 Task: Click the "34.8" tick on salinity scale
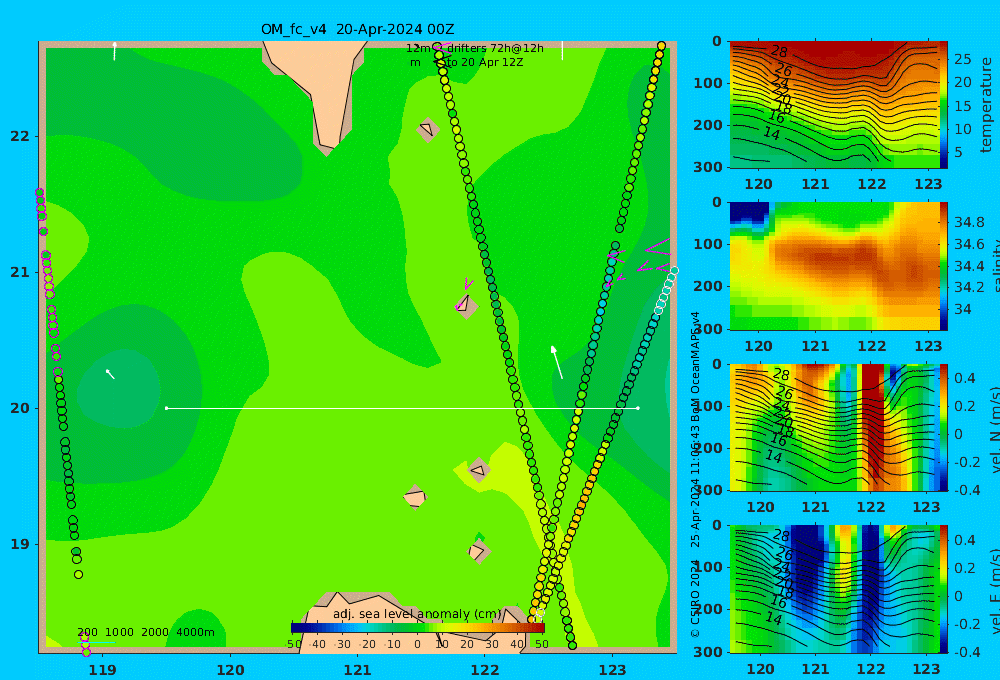pyautogui.click(x=969, y=222)
